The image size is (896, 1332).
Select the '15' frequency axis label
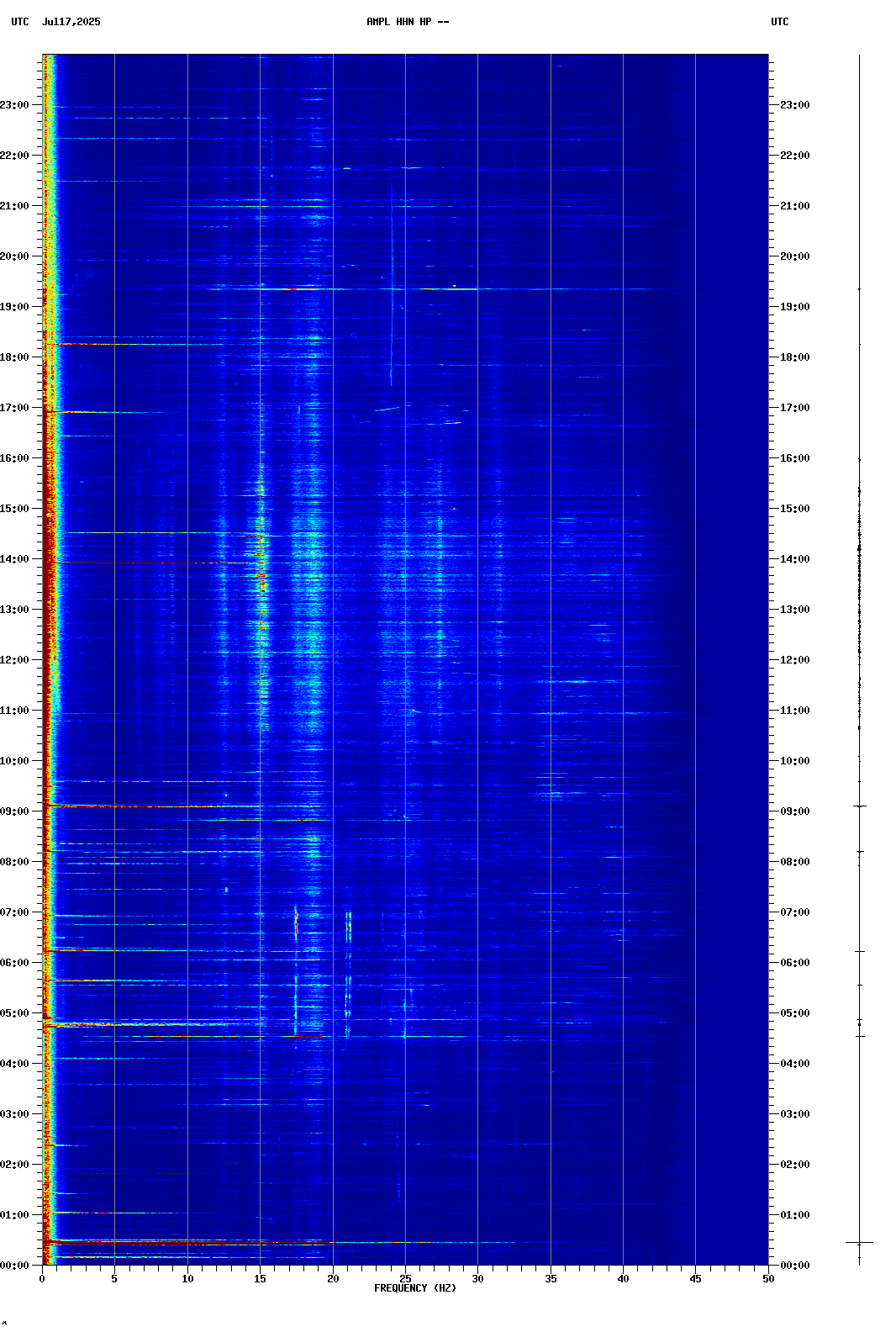260,1279
